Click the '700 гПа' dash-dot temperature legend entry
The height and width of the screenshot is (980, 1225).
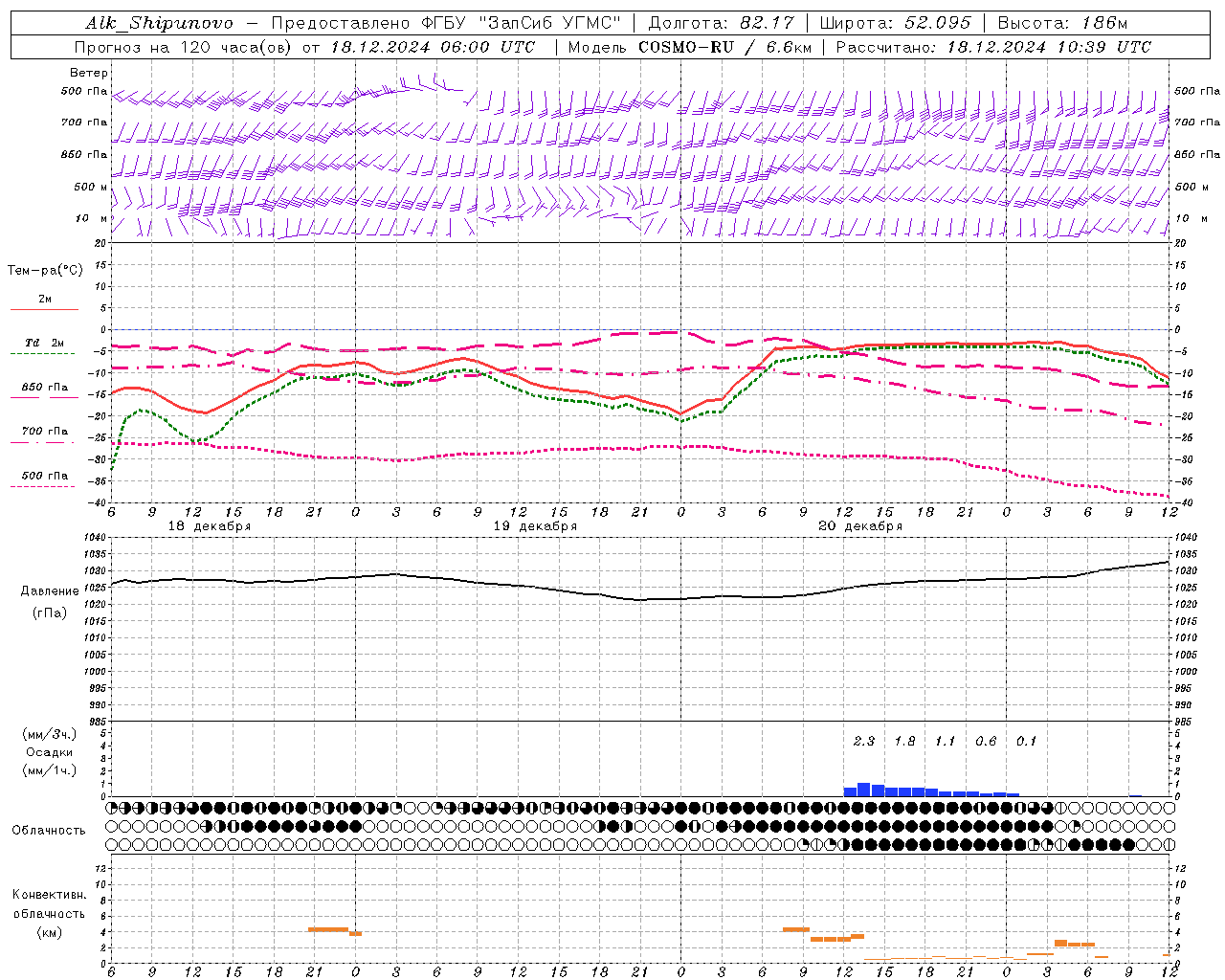(45, 431)
